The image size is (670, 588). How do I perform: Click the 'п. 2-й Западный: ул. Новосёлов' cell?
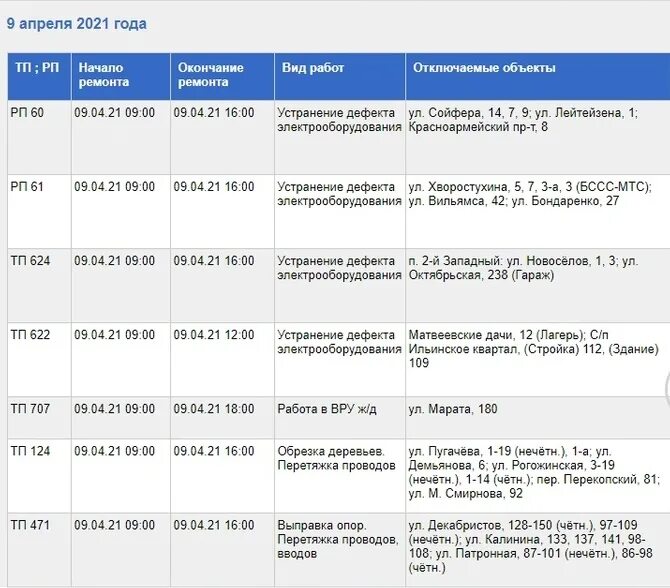coord(538,285)
